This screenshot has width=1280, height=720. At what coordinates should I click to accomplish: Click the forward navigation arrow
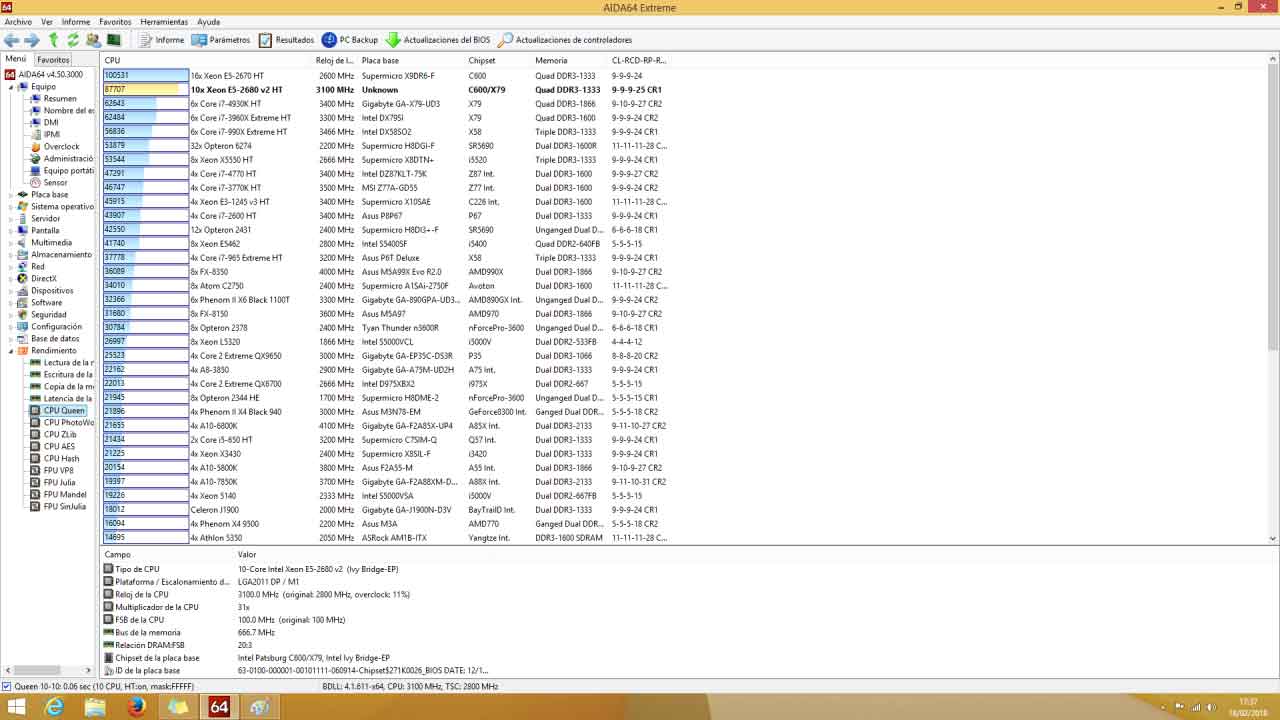coord(32,40)
